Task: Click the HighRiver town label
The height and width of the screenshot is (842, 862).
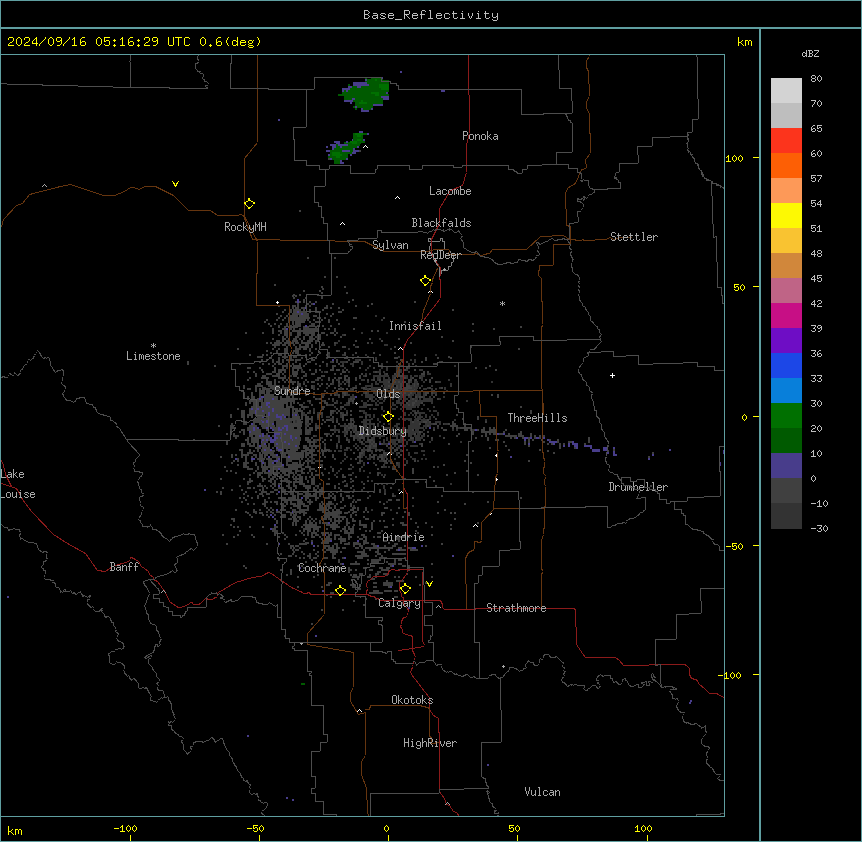Action: point(429,743)
